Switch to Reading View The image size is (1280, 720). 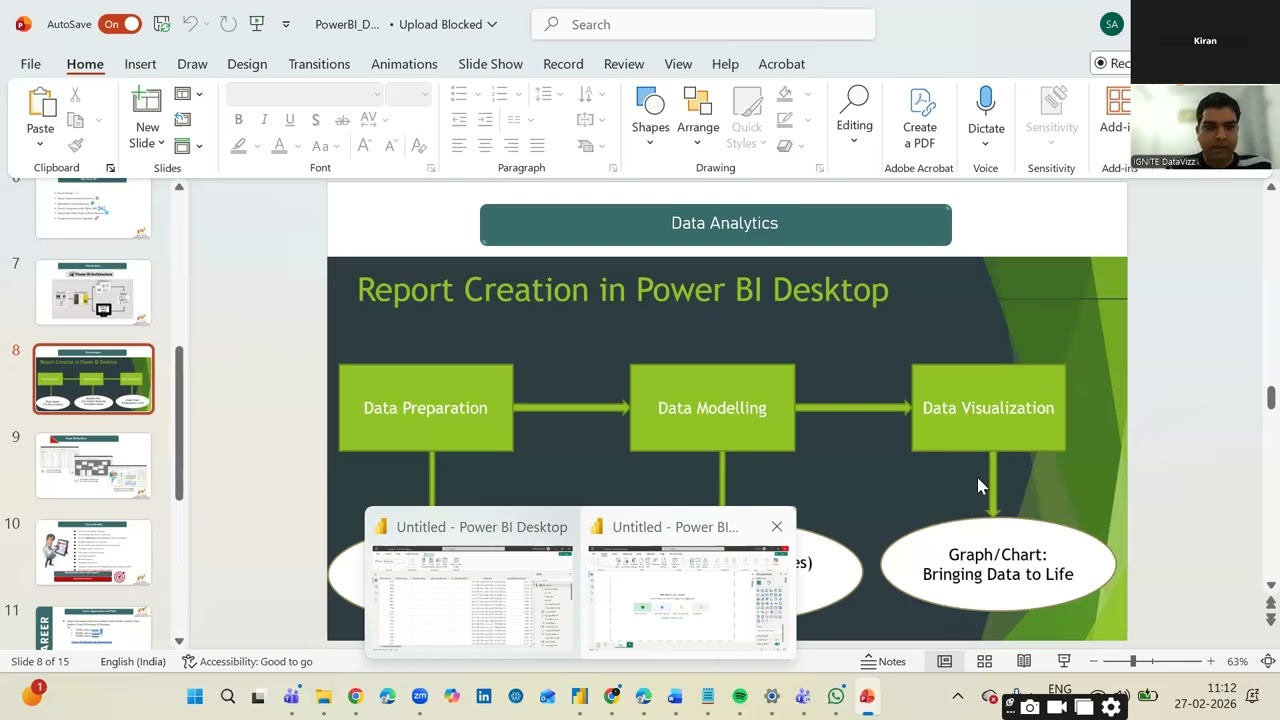coord(1024,661)
